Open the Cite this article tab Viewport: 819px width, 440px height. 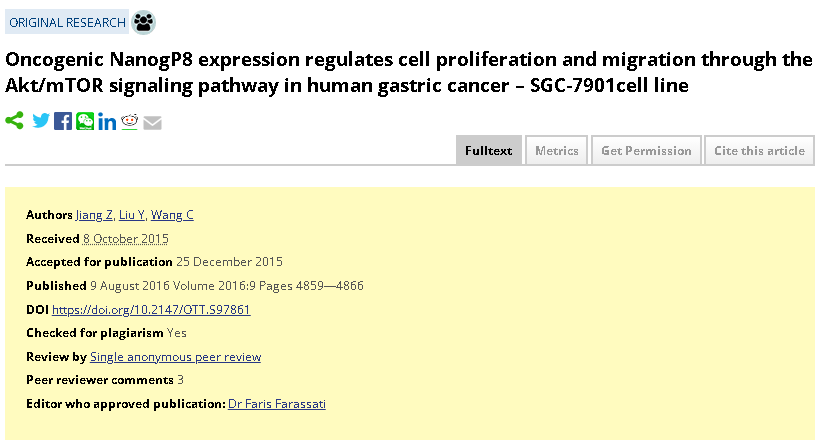pos(759,150)
